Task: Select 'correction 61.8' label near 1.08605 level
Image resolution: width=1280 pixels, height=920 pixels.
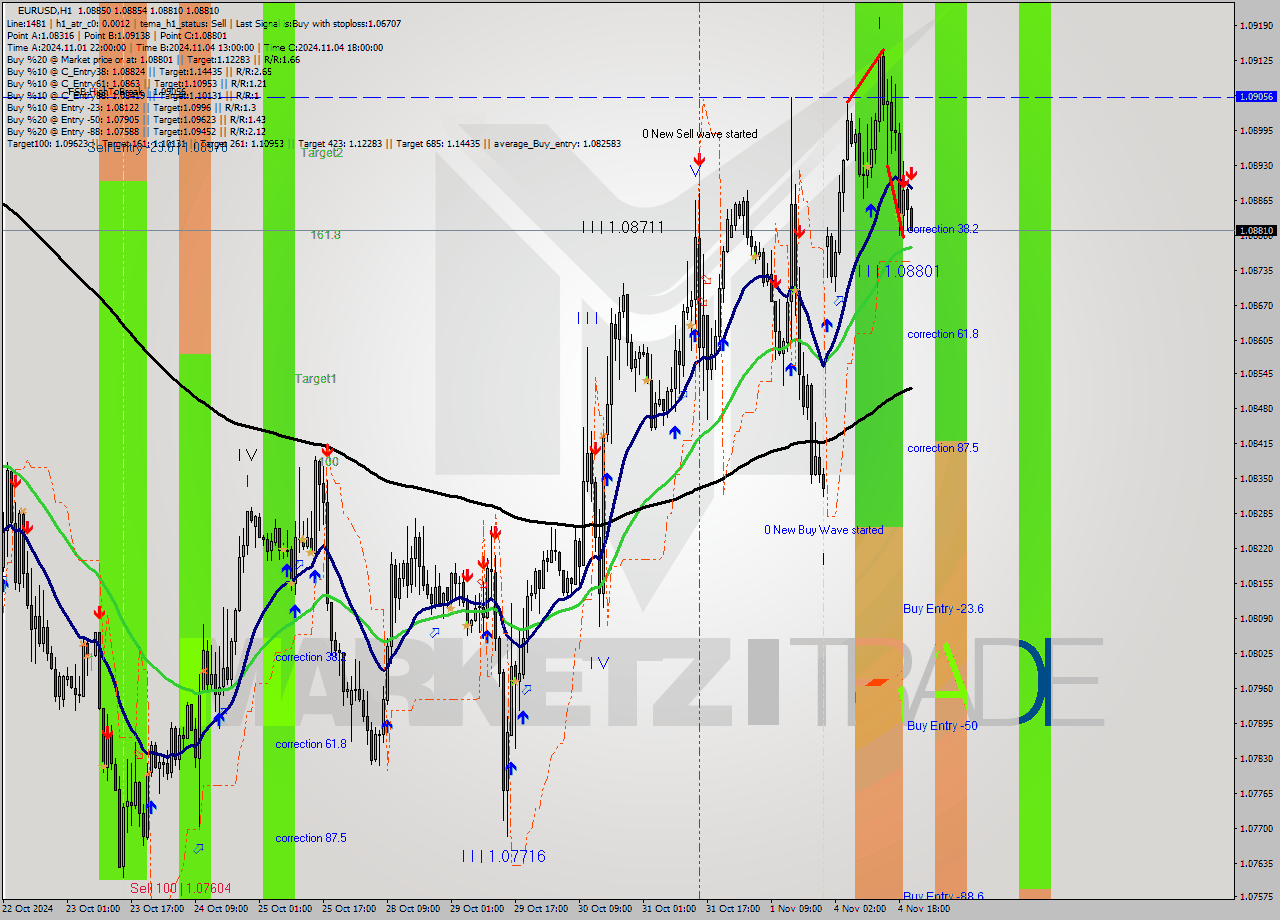Action: point(943,334)
